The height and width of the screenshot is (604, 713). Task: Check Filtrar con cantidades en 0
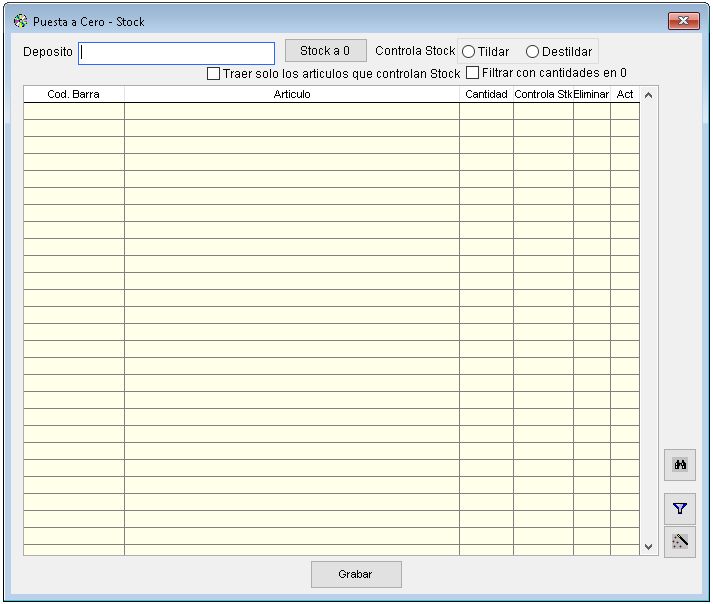pos(473,73)
